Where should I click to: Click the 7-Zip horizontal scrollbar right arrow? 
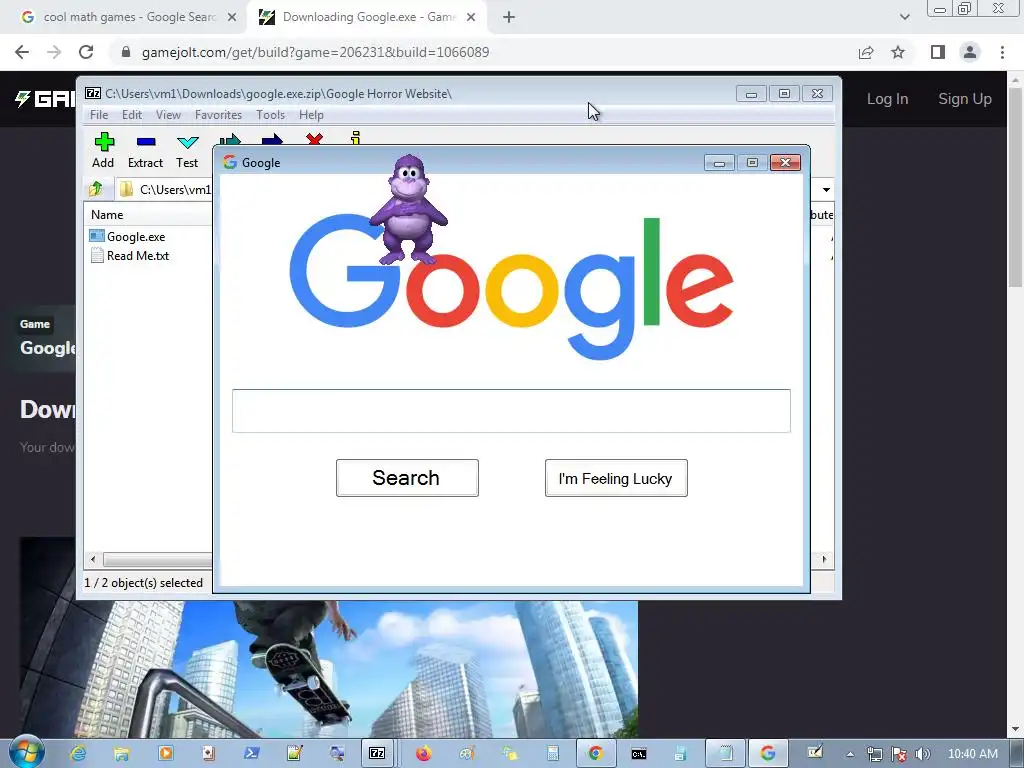(824, 560)
